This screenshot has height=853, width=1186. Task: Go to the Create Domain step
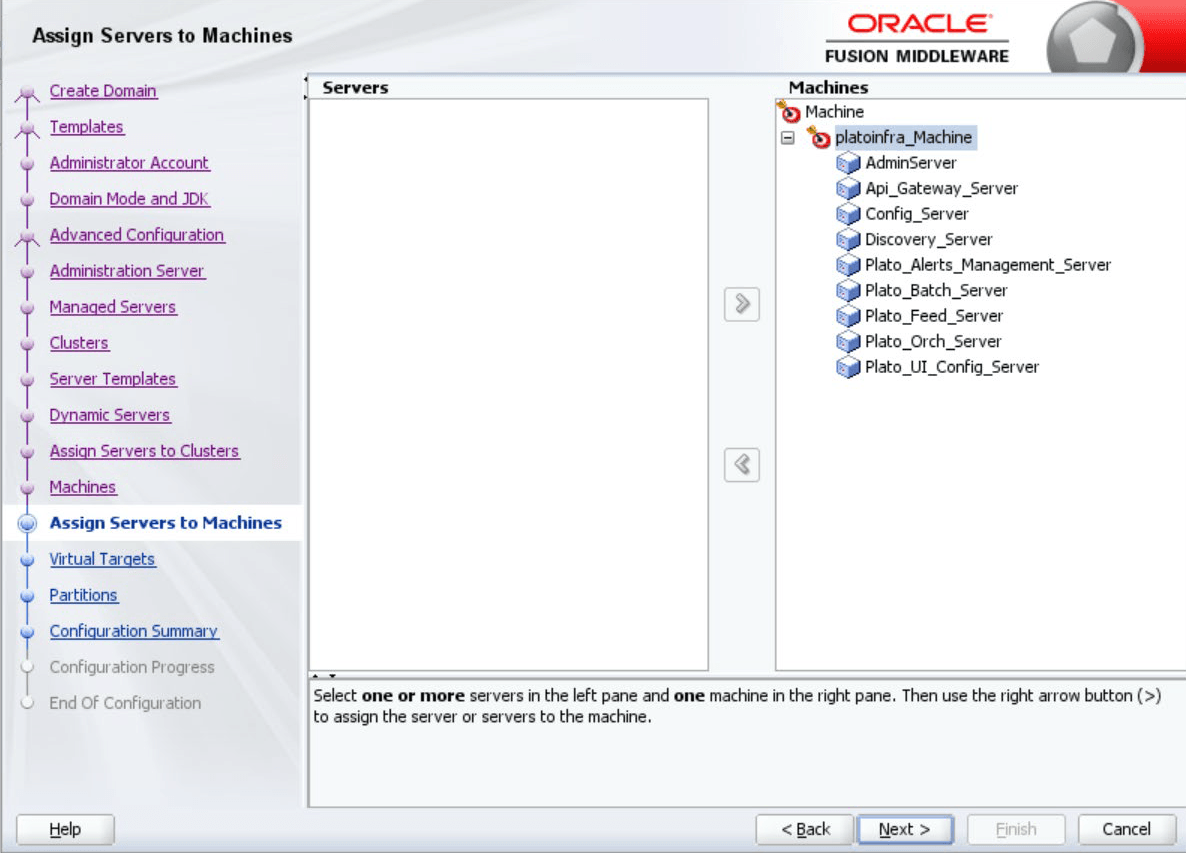[x=103, y=91]
